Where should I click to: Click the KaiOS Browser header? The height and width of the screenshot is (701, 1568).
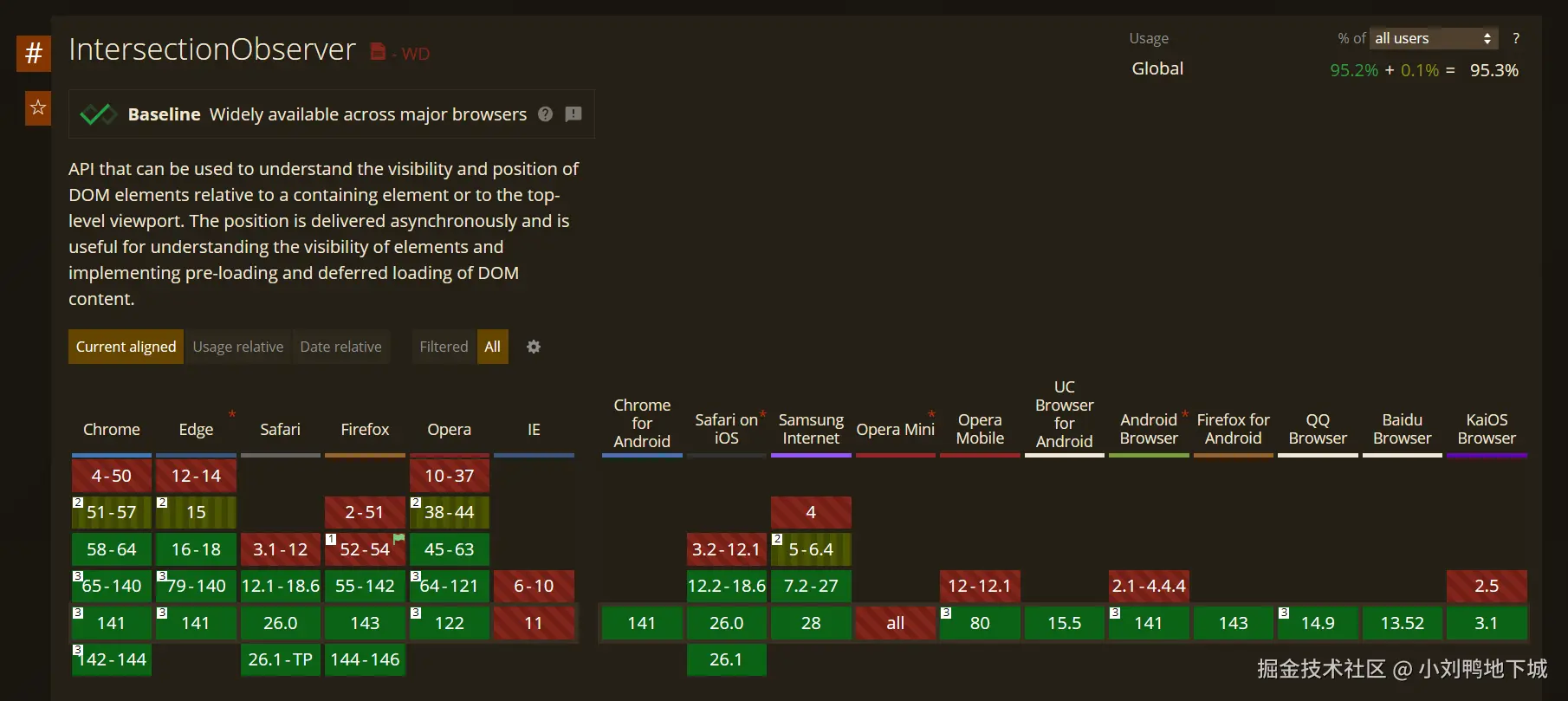[x=1487, y=429]
